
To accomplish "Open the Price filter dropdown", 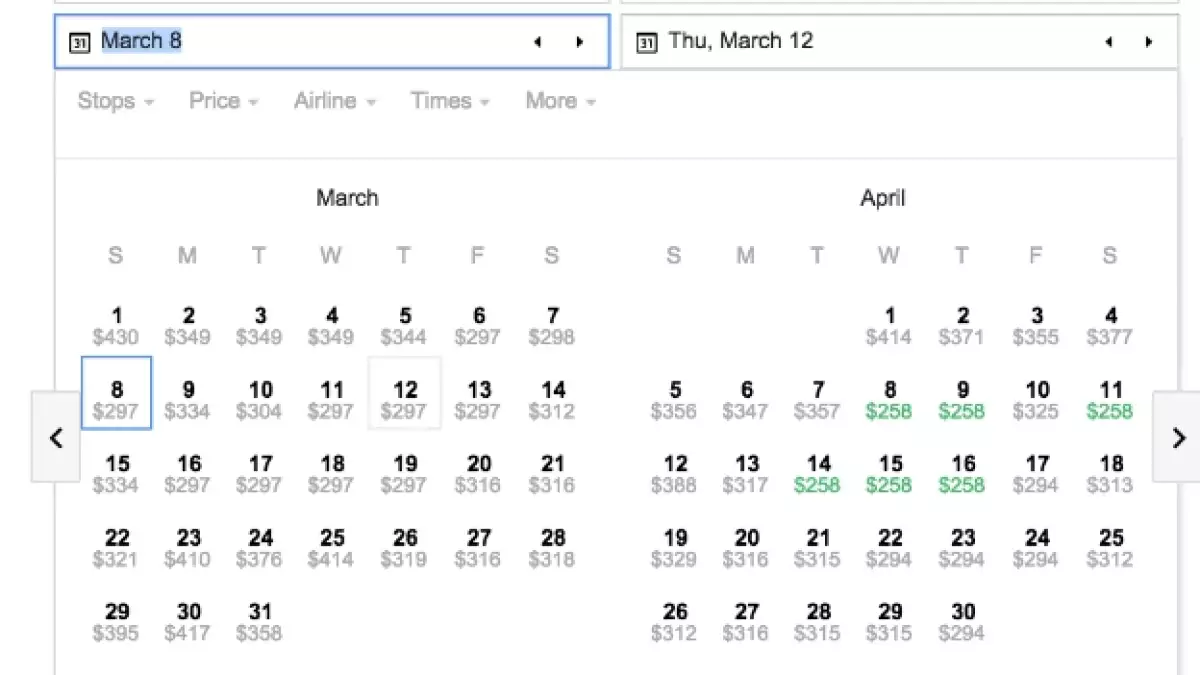I will (x=223, y=101).
